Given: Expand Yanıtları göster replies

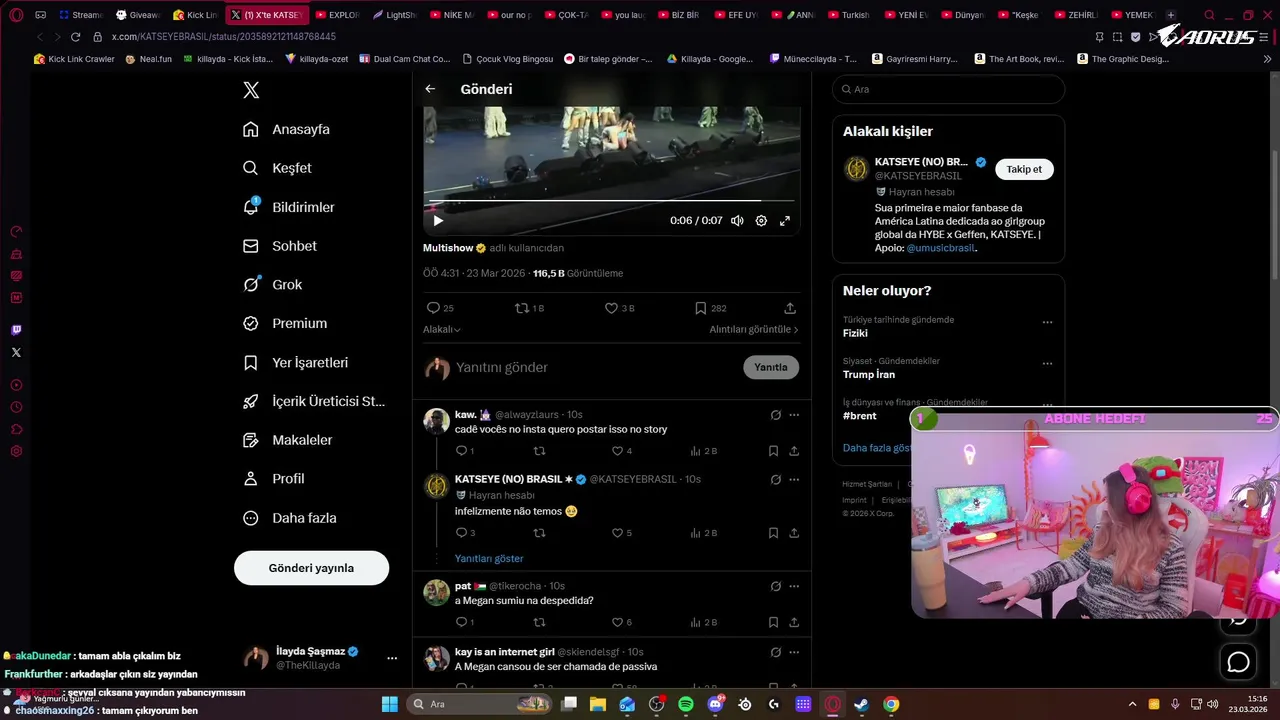Looking at the screenshot, I should pyautogui.click(x=489, y=559).
